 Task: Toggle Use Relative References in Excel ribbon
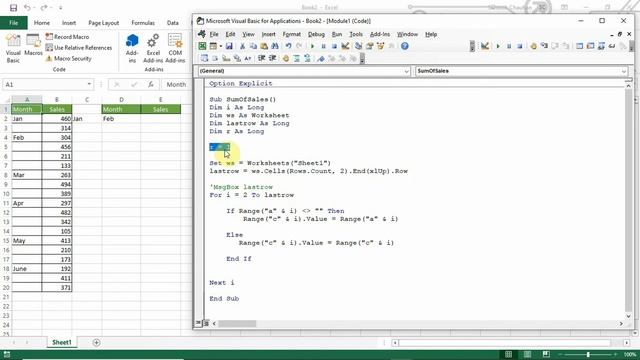(78, 48)
